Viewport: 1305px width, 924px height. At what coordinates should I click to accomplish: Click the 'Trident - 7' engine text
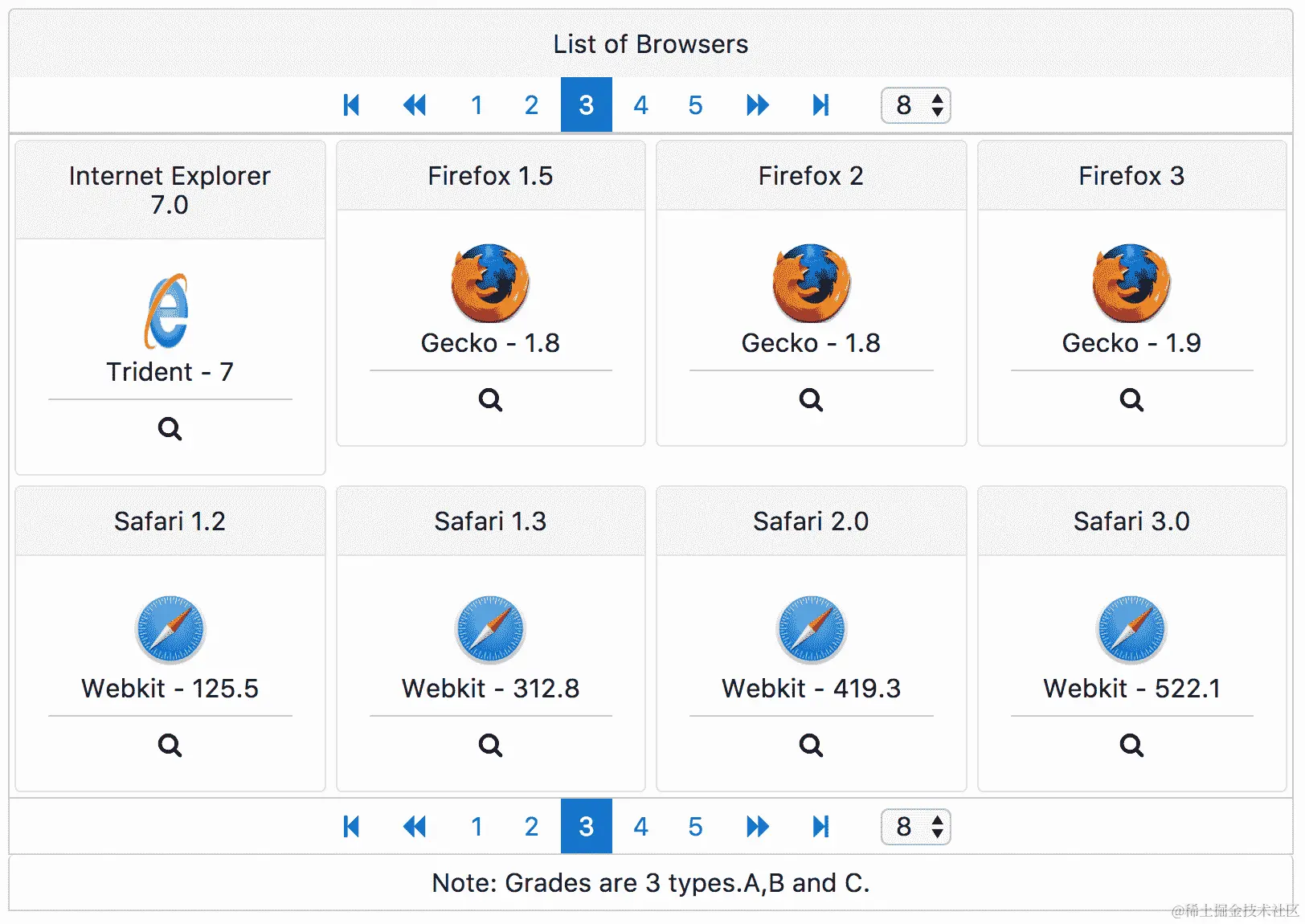(170, 372)
